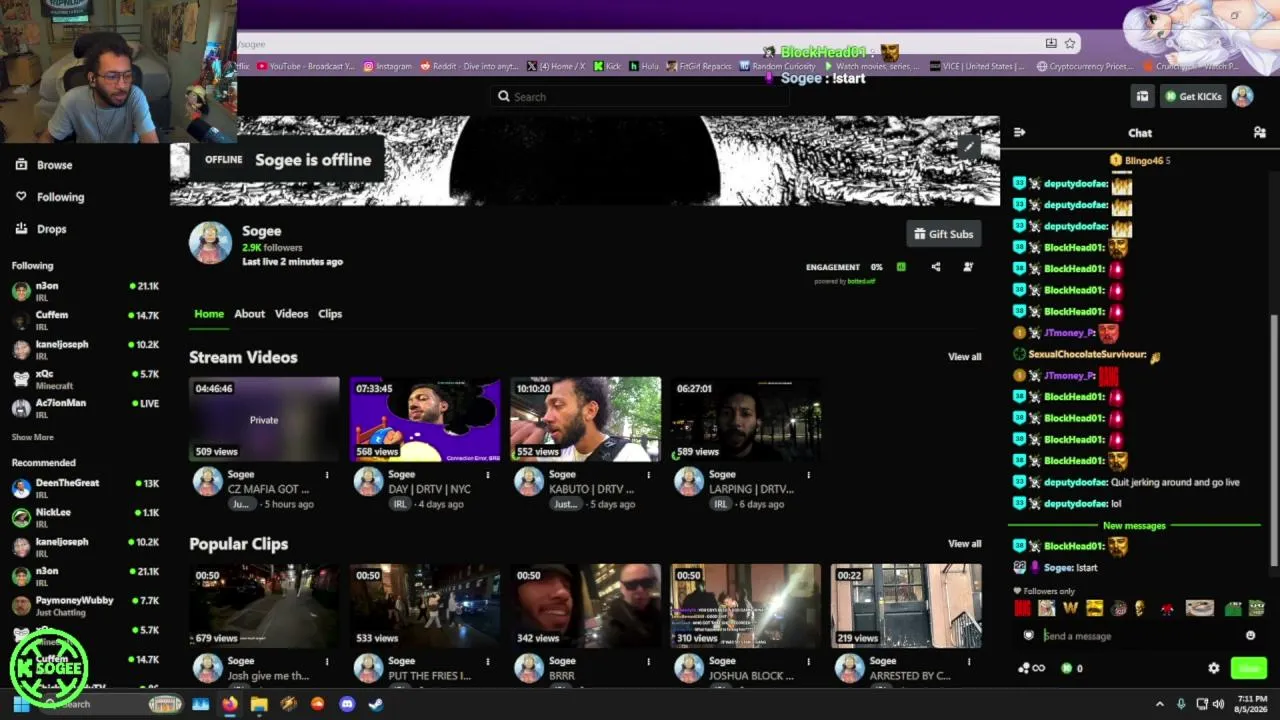Open the Instagram bookmark
This screenshot has height=720, width=1280.
[x=388, y=66]
